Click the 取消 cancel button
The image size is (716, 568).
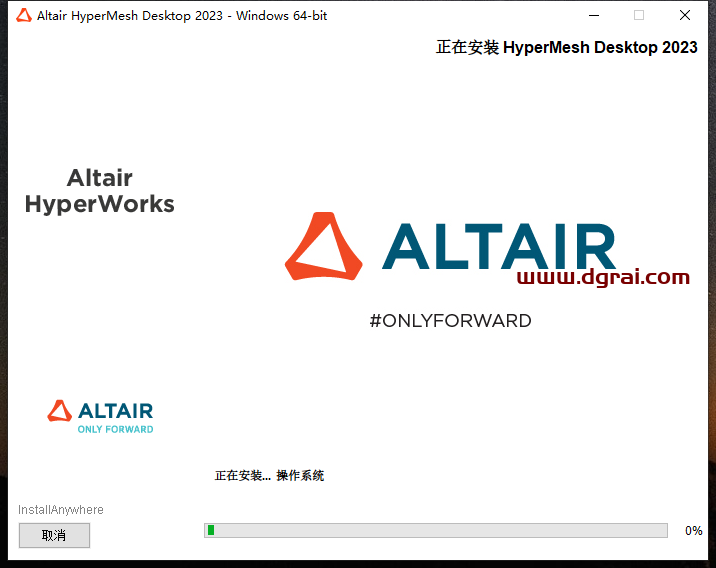tap(54, 535)
